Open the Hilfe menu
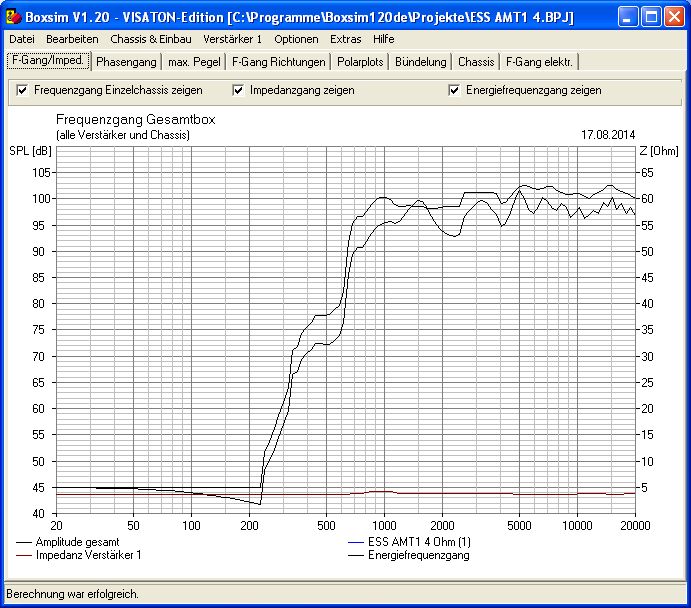 click(x=383, y=39)
